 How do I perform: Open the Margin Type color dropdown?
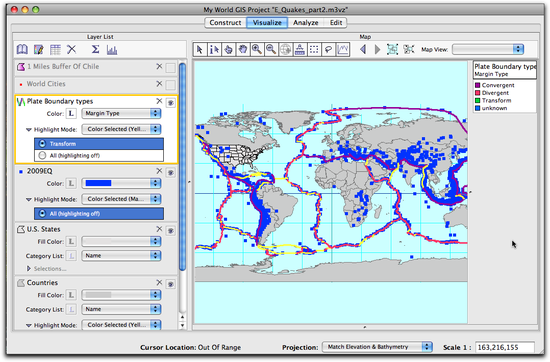click(x=121, y=113)
